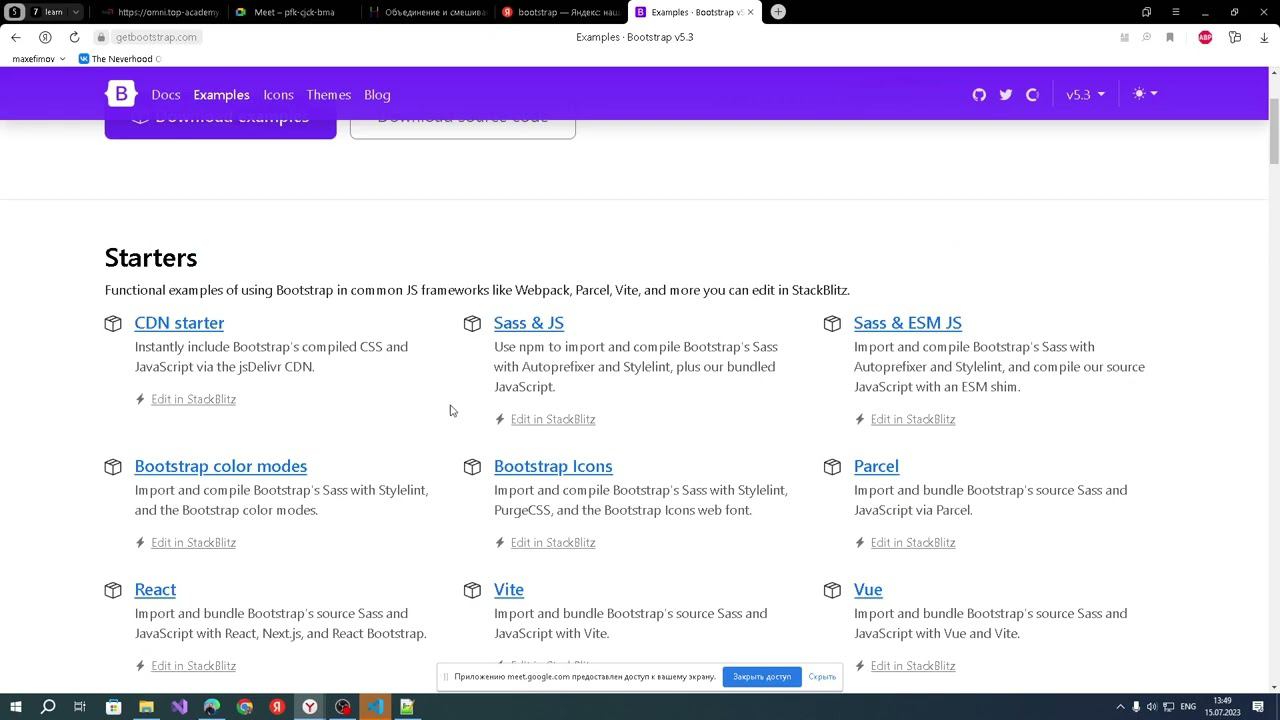
Task: Open Bootstrap logo home link
Action: tap(121, 94)
